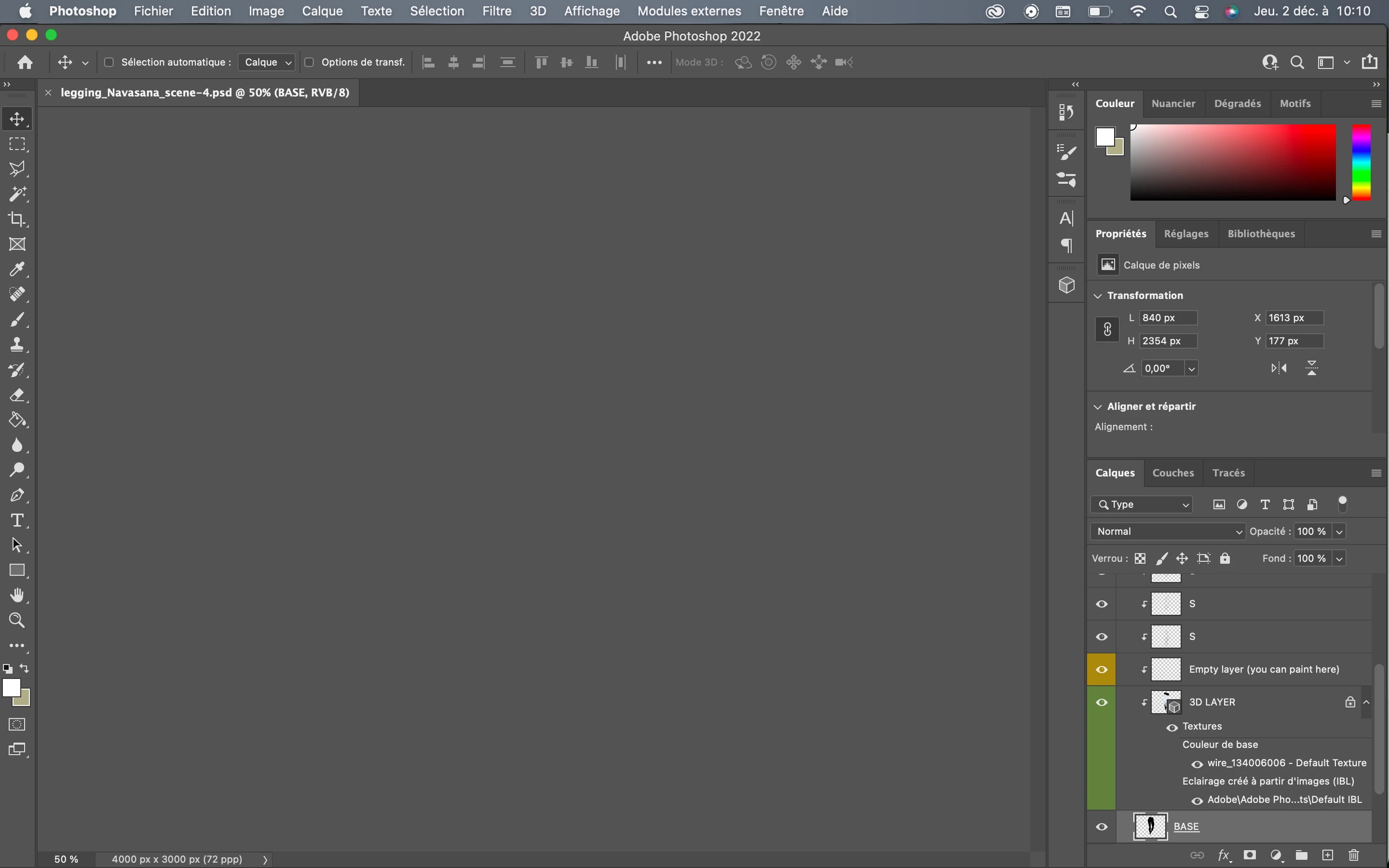This screenshot has height=868, width=1389.
Task: Click the add layer mask icon
Action: click(1250, 855)
